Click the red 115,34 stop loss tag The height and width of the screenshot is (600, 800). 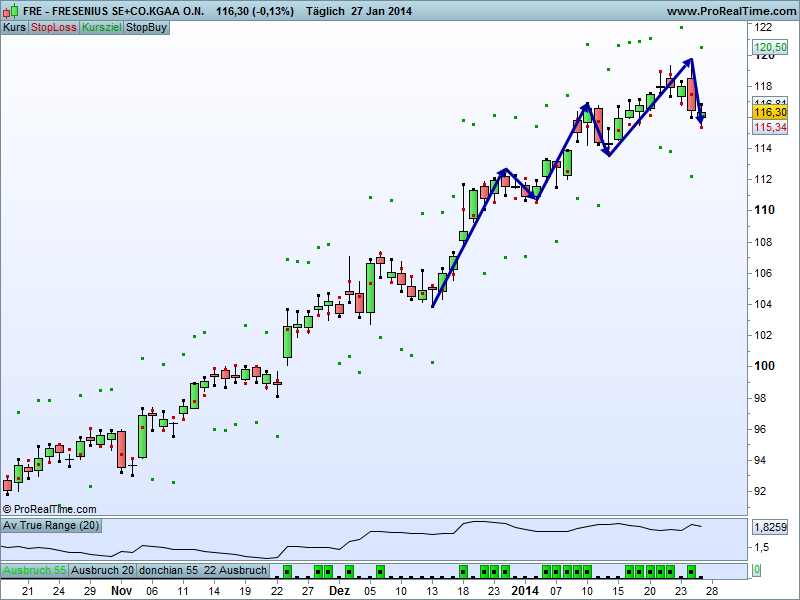(770, 127)
